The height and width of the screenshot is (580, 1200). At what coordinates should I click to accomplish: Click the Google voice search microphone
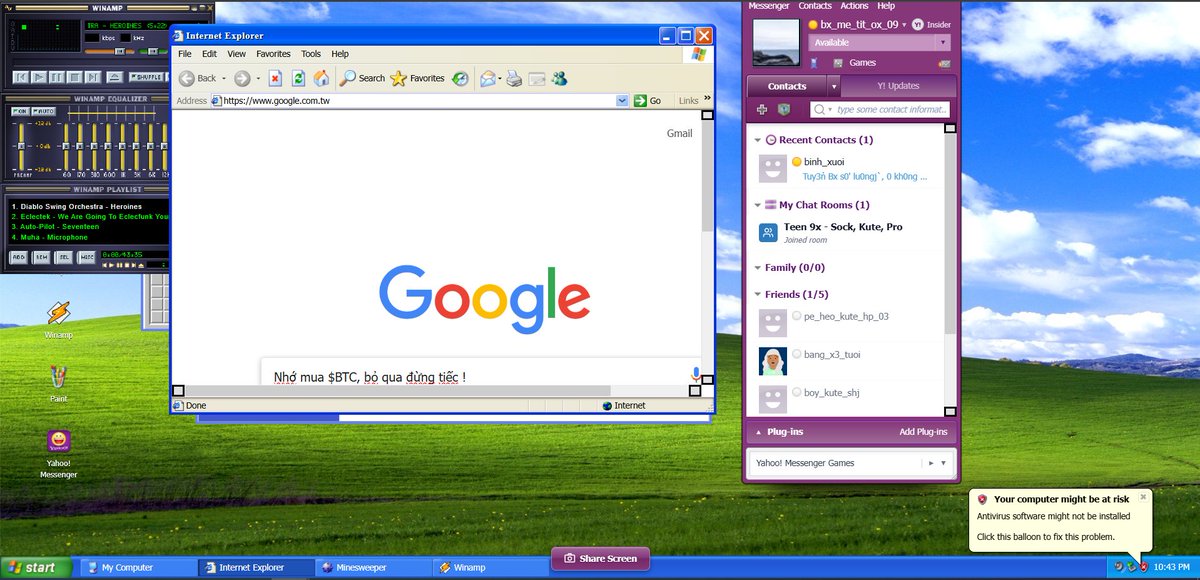pos(696,376)
